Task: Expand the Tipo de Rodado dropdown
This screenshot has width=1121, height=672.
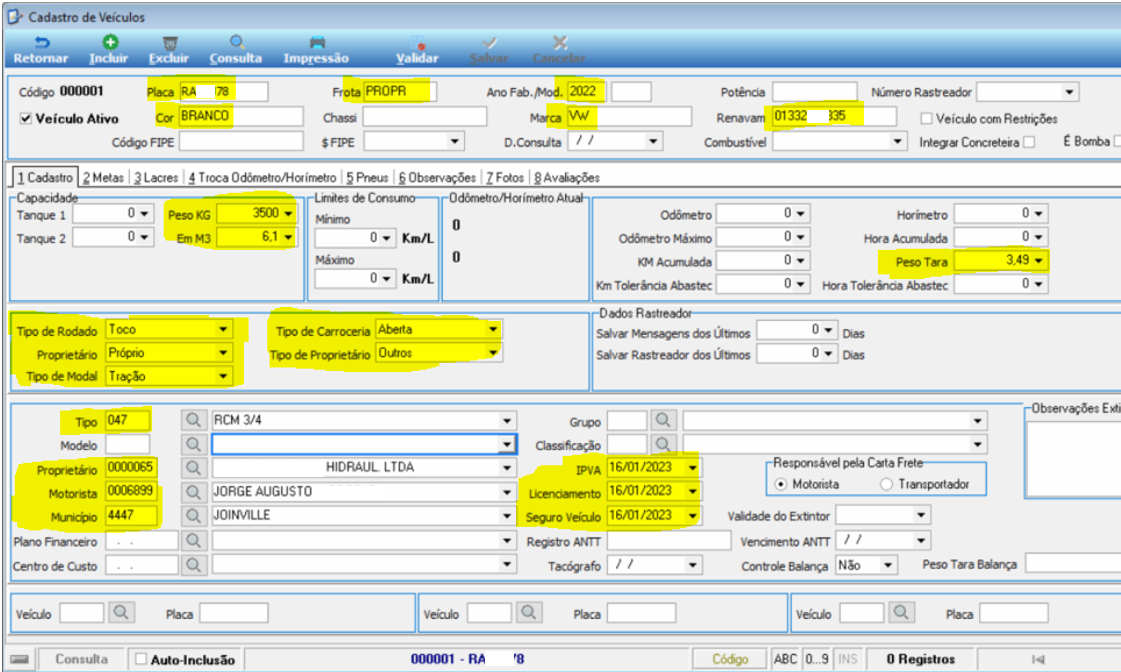Action: click(224, 329)
